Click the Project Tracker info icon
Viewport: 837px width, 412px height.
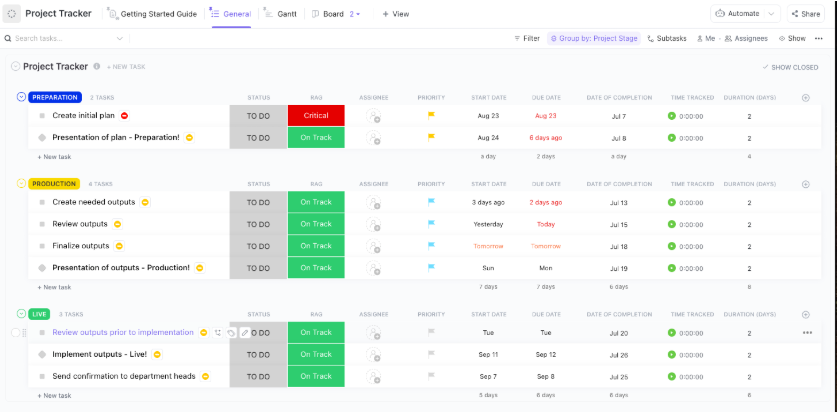(97, 66)
